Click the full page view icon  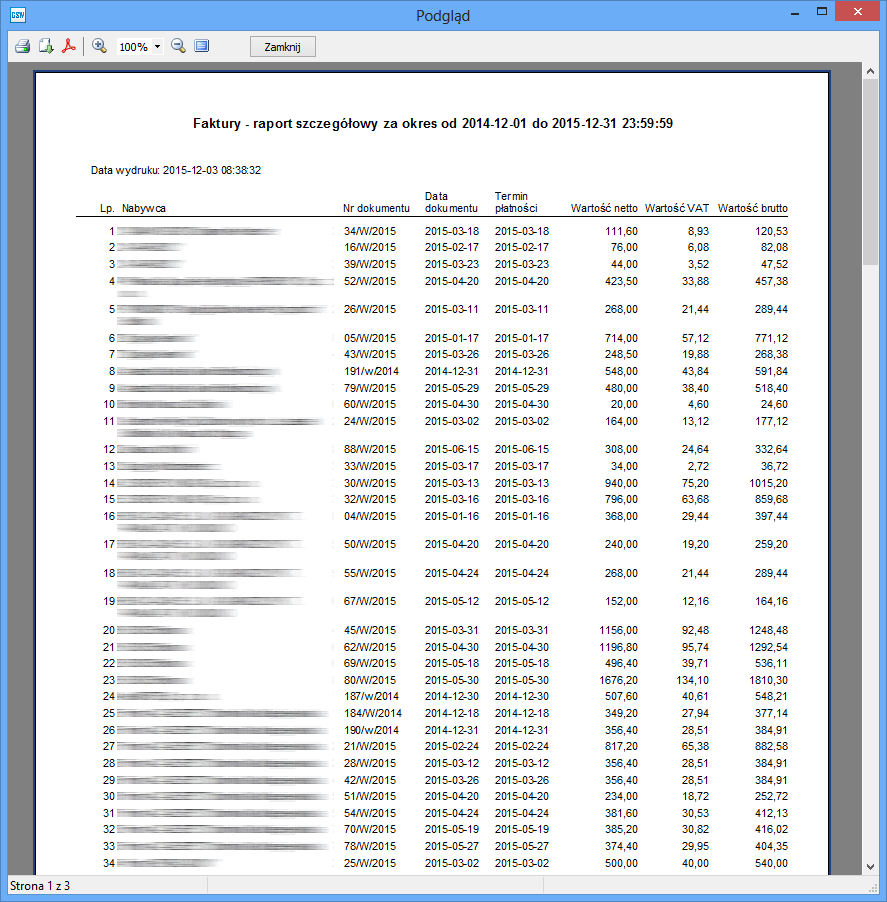pyautogui.click(x=202, y=46)
